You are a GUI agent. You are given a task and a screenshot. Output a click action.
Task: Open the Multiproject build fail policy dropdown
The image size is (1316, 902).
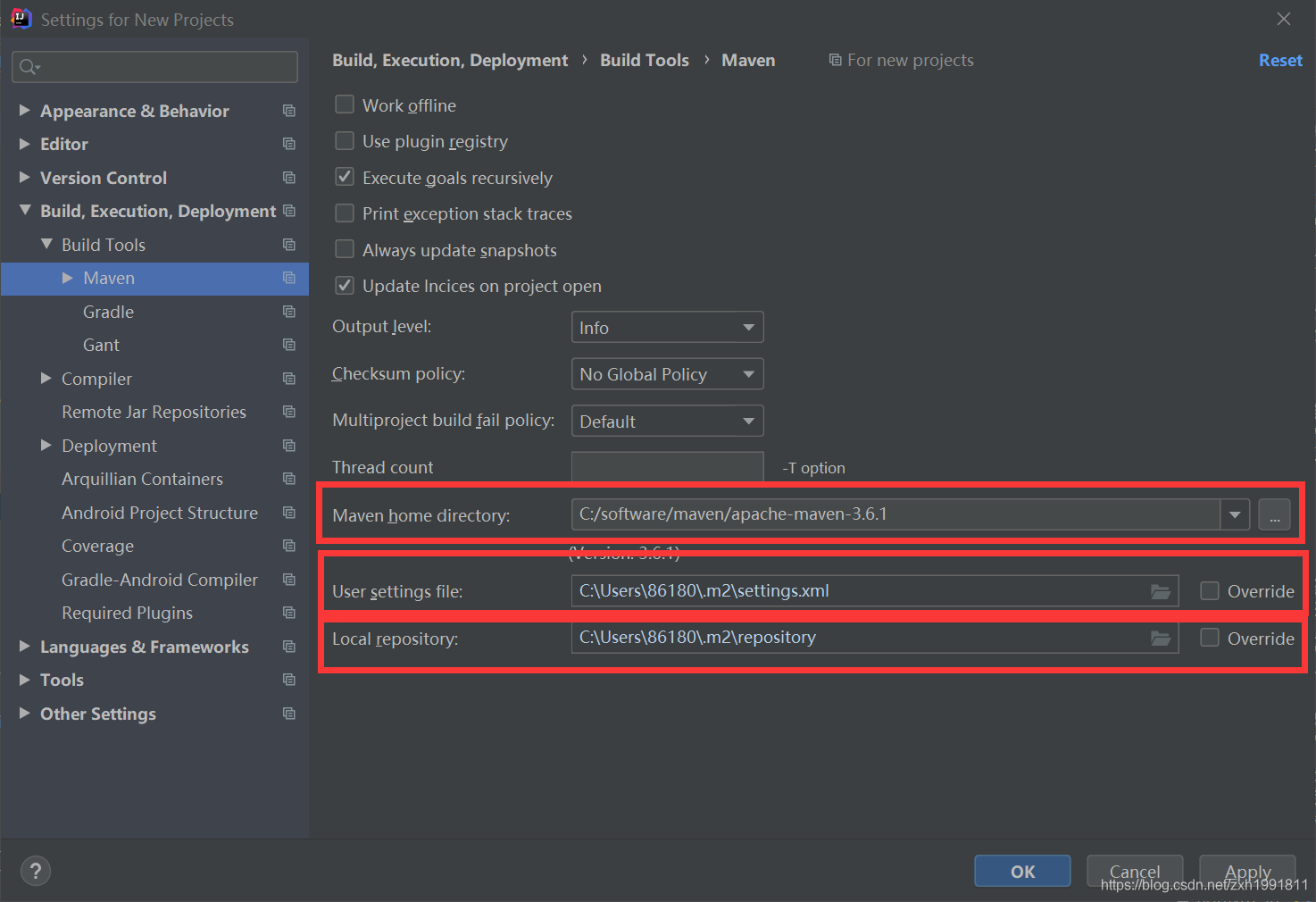point(667,421)
